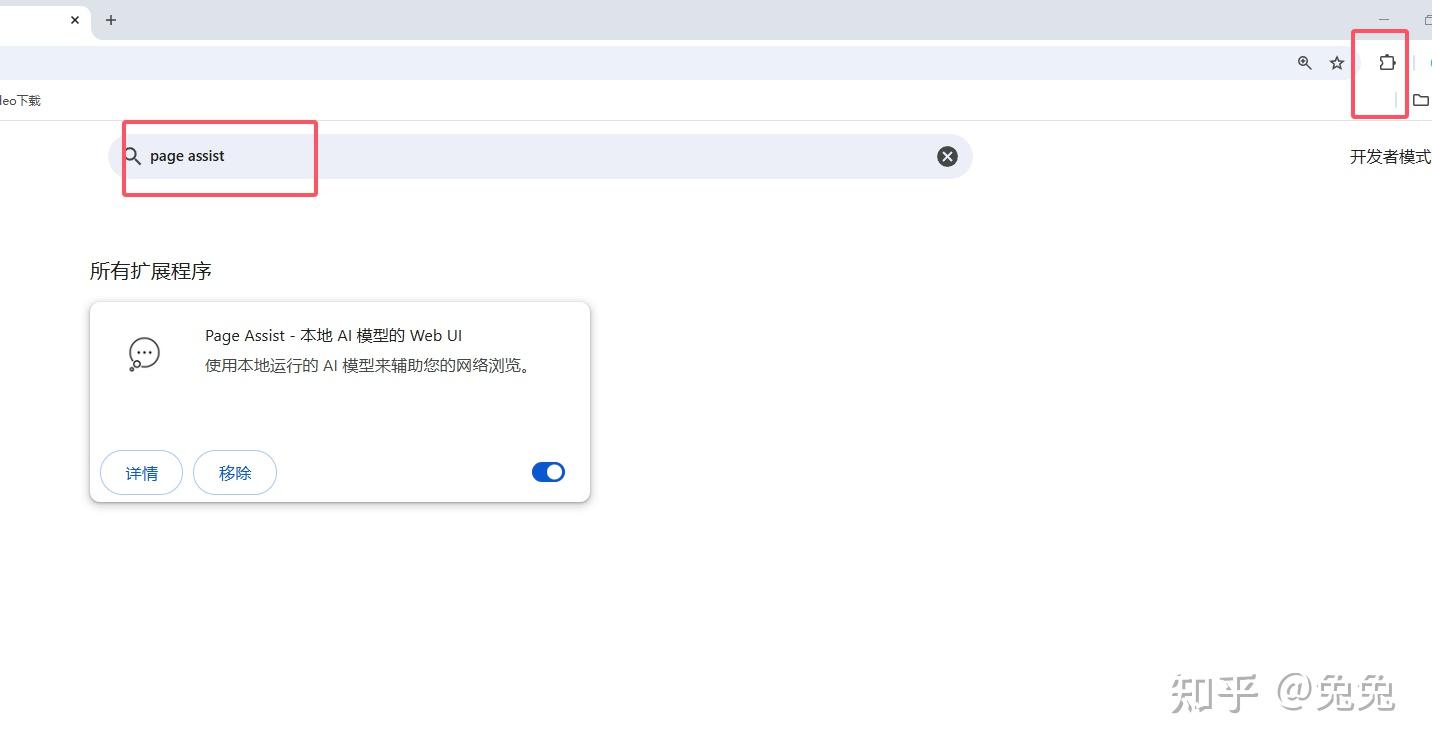
Task: Click the browser address bar
Action: pos(640,63)
